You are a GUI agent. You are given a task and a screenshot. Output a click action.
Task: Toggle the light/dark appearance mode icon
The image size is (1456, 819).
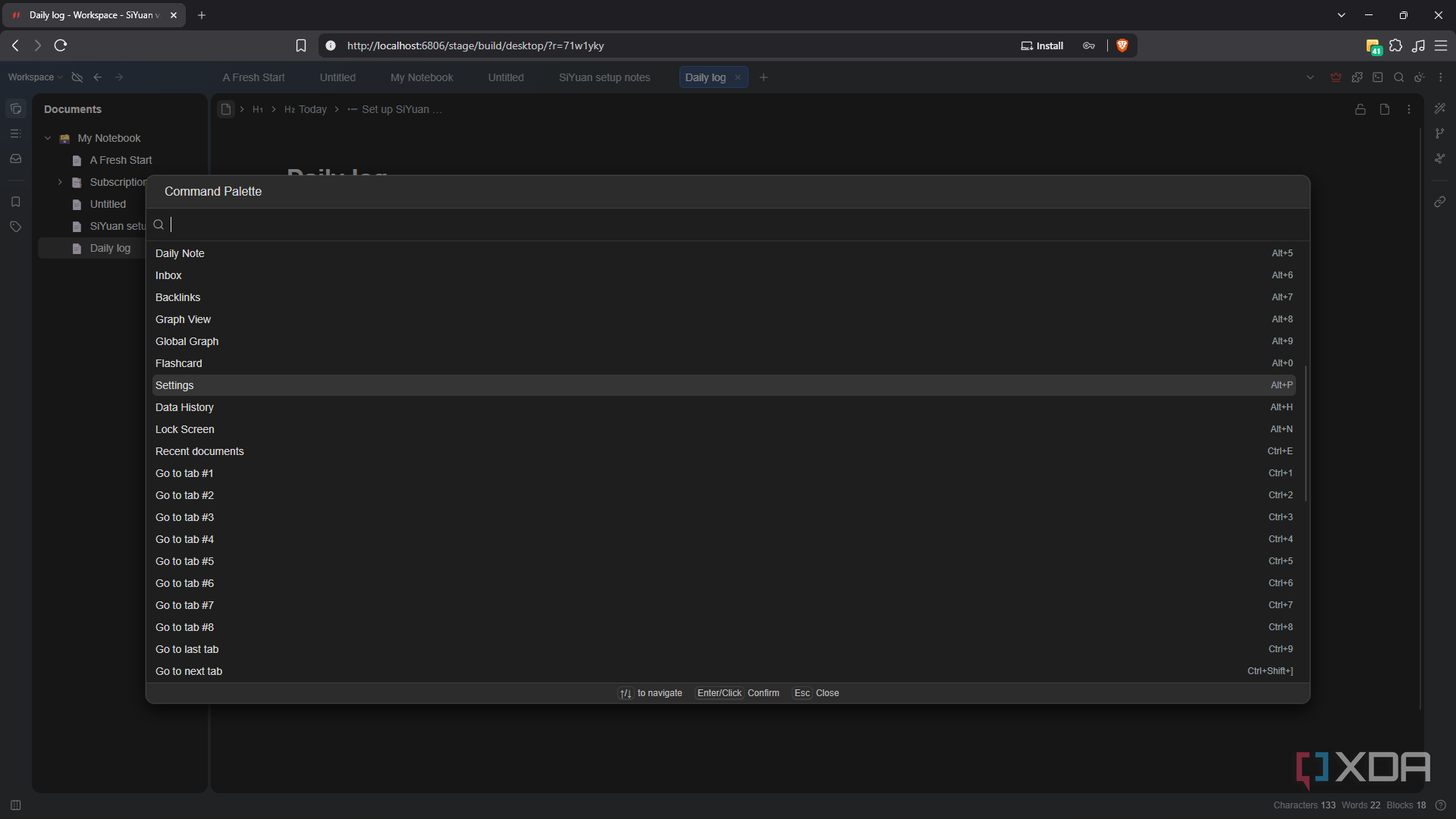(x=1420, y=77)
